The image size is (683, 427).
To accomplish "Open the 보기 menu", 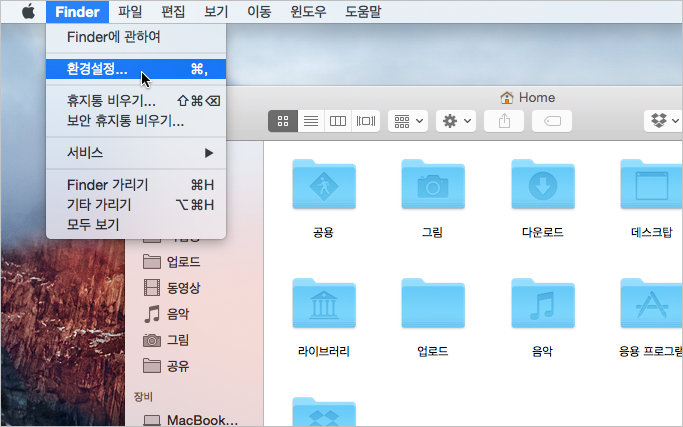I will point(216,12).
